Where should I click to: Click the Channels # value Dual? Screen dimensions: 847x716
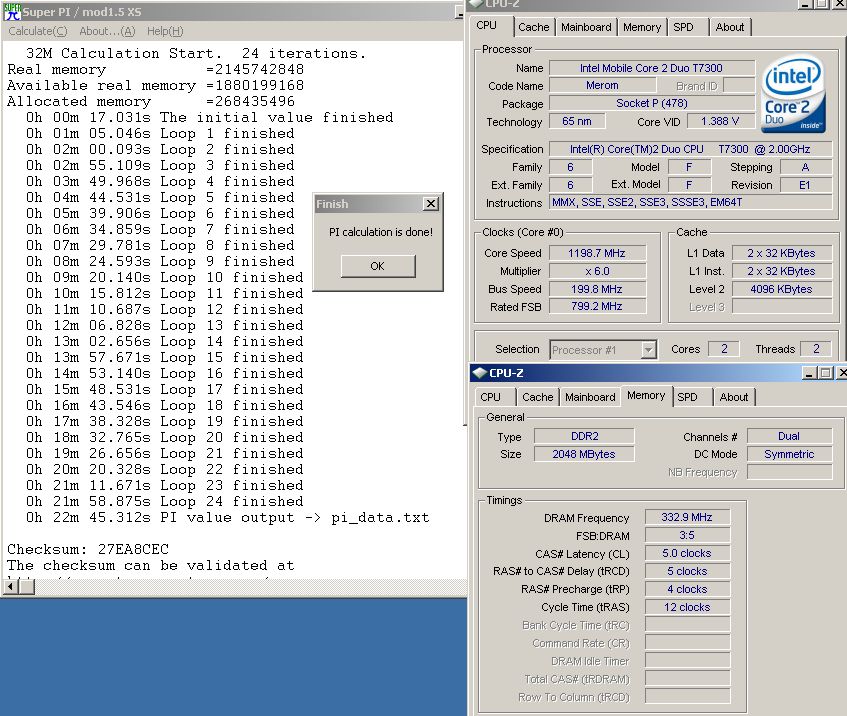point(789,436)
